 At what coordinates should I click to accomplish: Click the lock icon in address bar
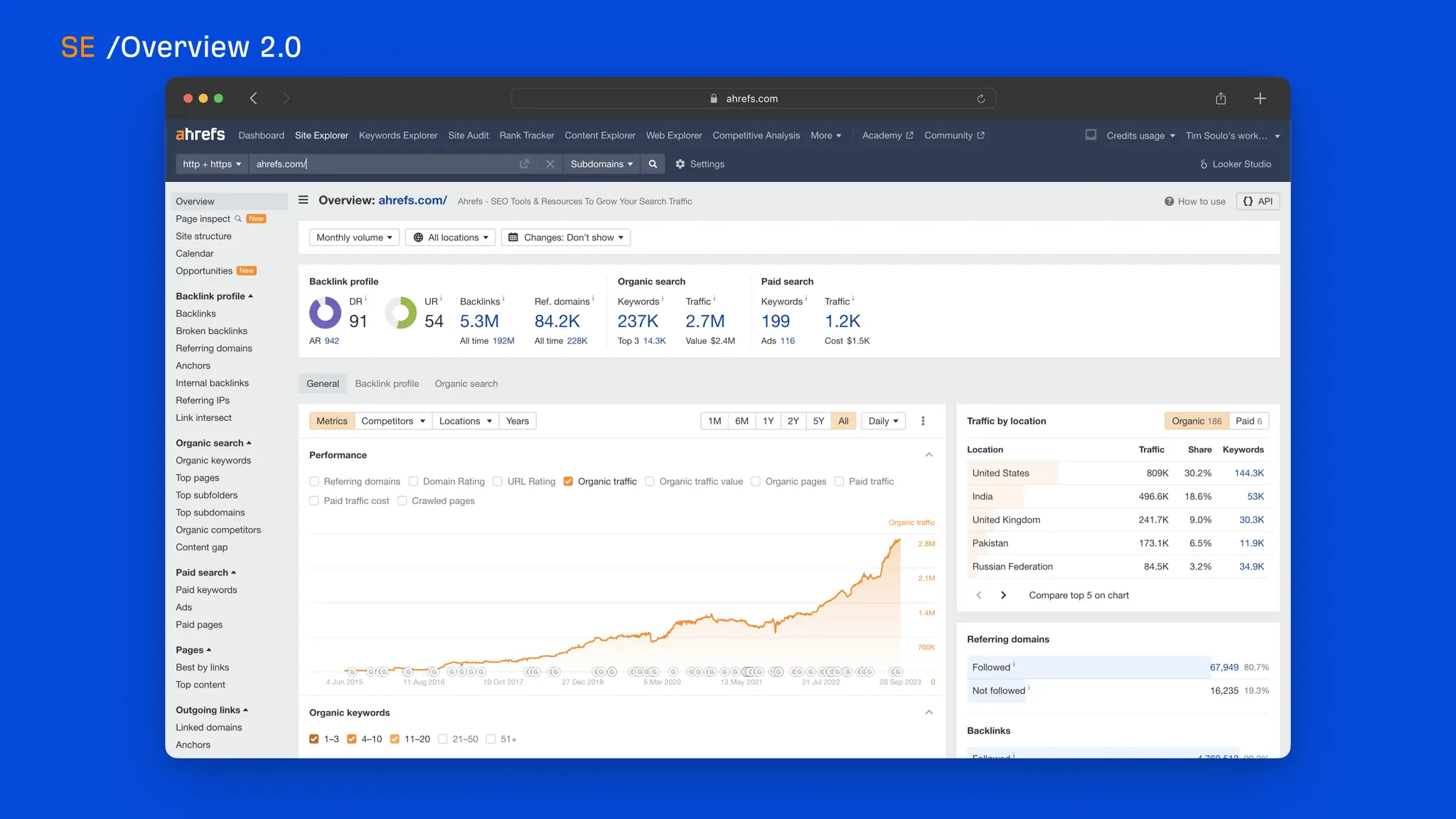(x=714, y=99)
